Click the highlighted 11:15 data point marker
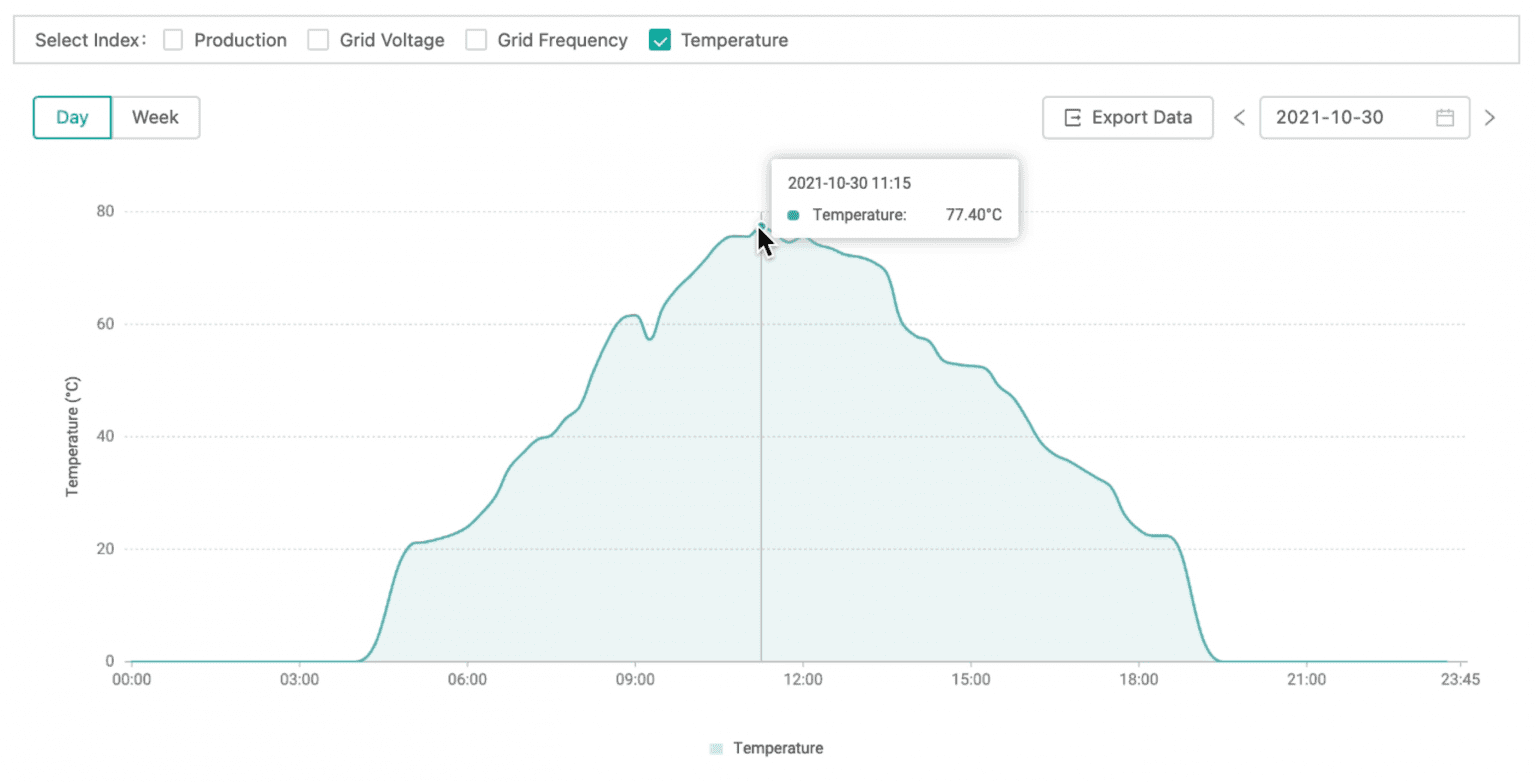This screenshot has height=782, width=1536. click(x=761, y=227)
